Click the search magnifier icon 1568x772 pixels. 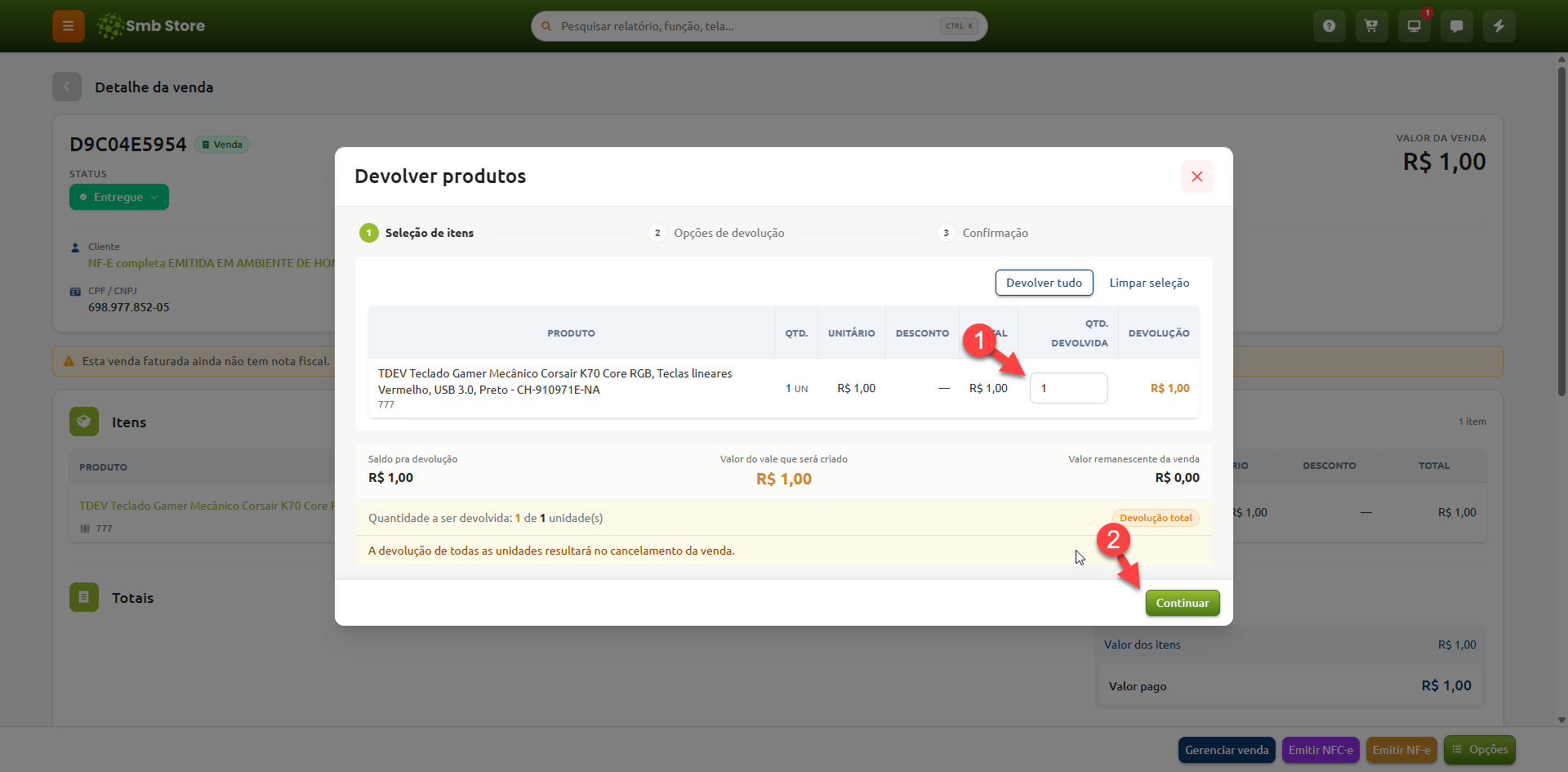tap(546, 26)
